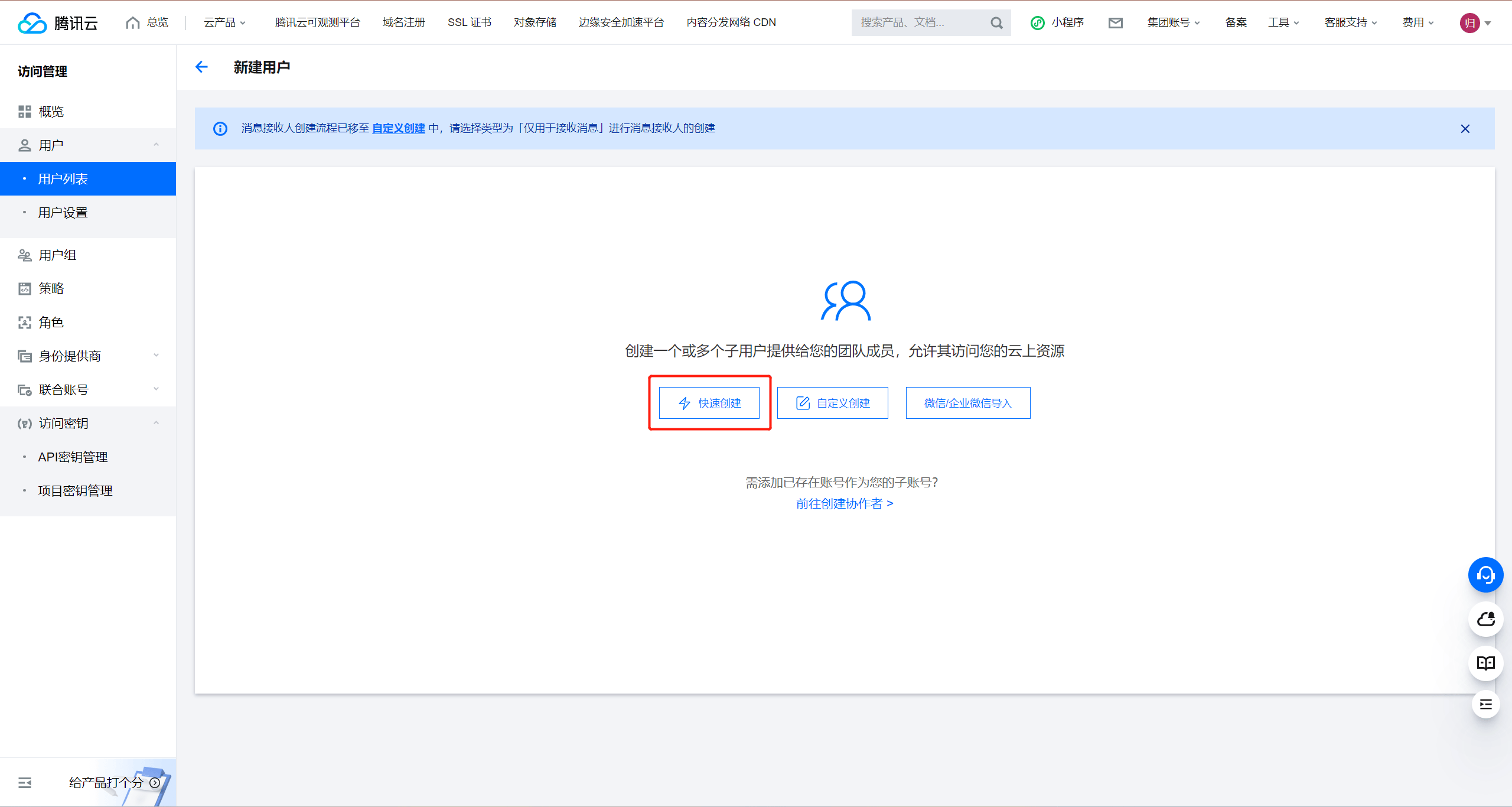Open the documentation book floating icon
This screenshot has width=1512, height=807.
(x=1486, y=663)
